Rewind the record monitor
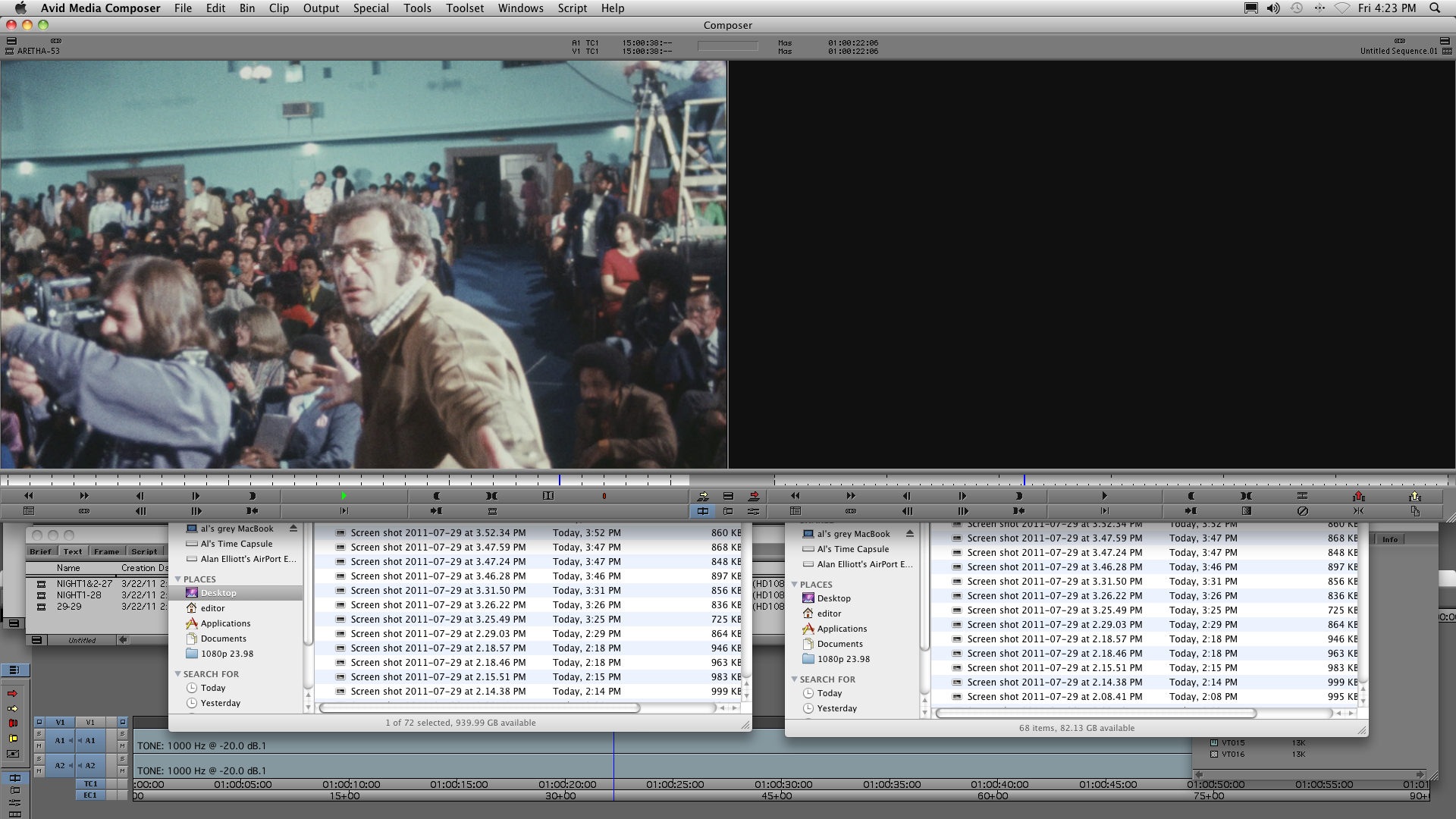Screen dimensions: 1456x819 point(795,496)
